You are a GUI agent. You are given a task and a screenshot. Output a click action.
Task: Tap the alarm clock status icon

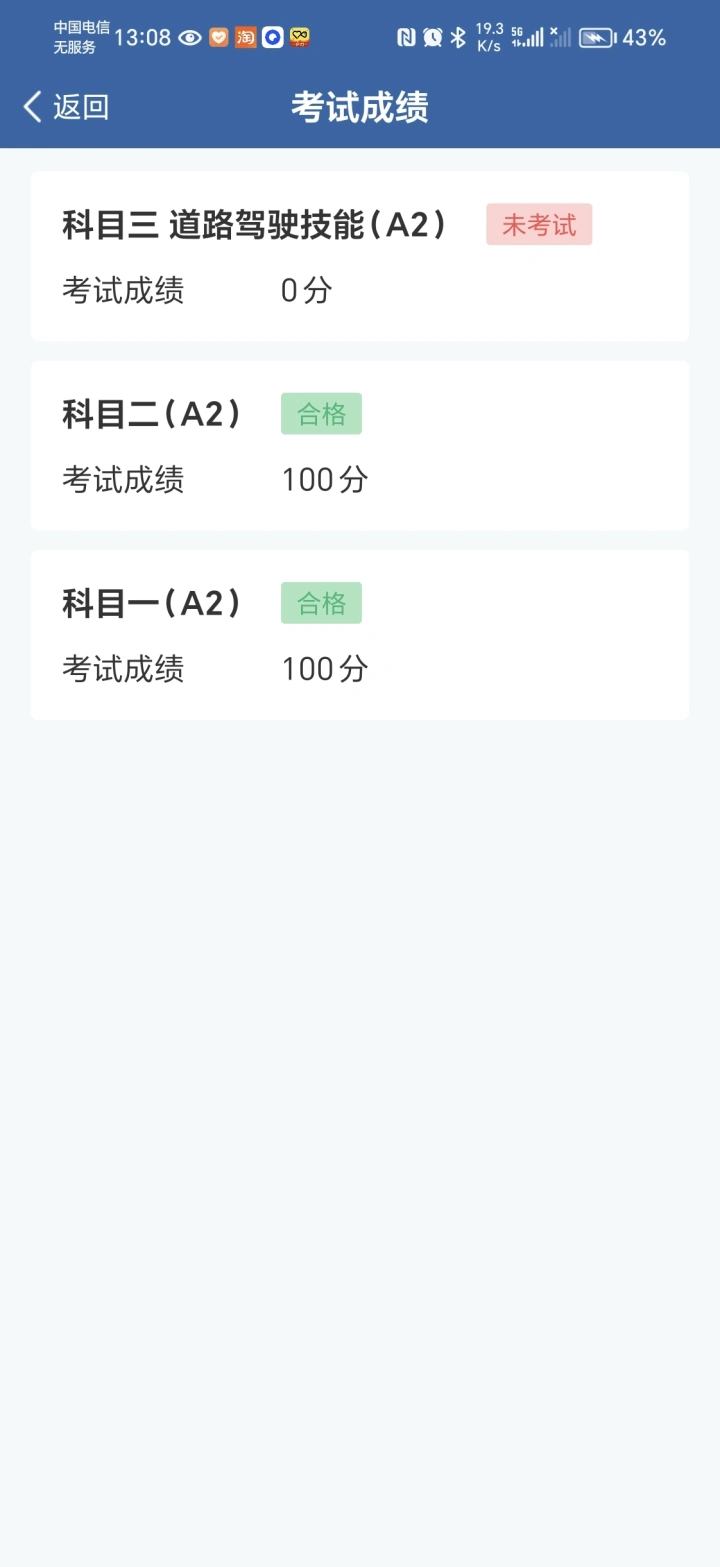tap(432, 38)
